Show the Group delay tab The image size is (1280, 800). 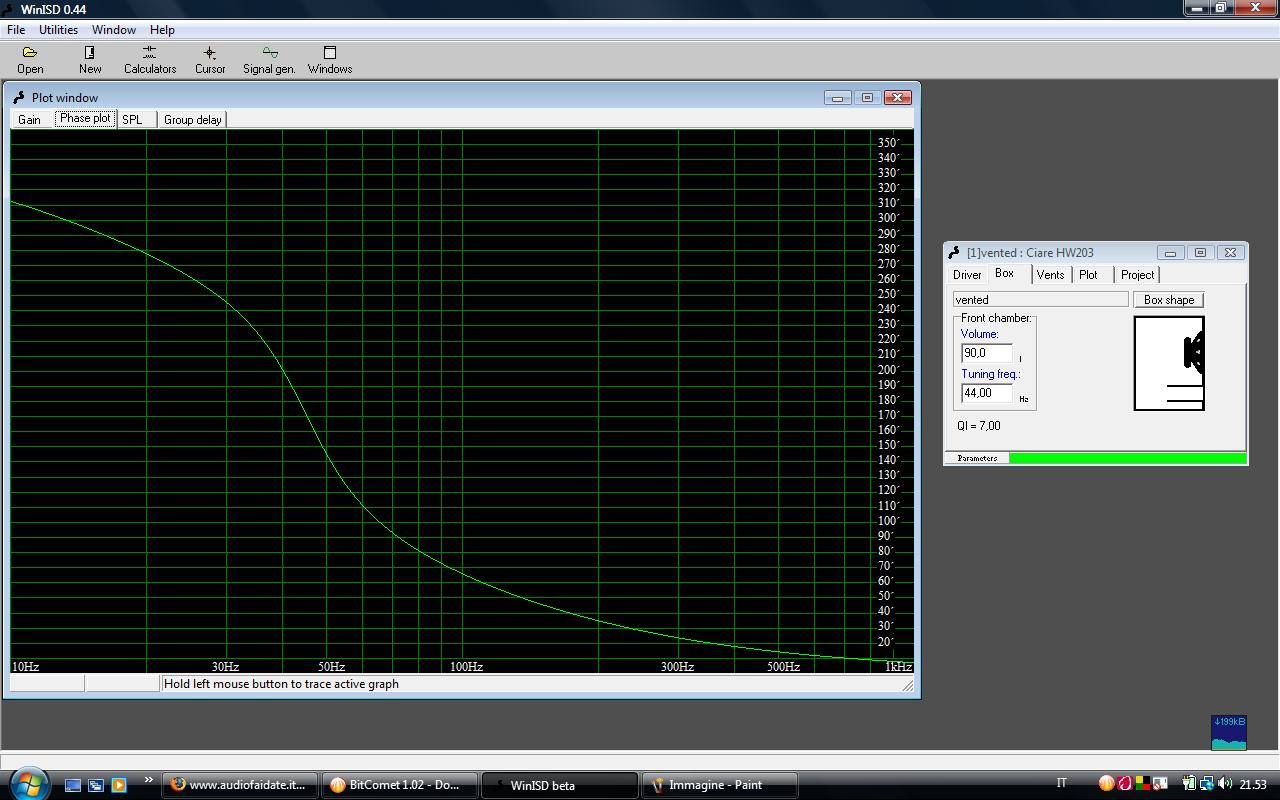pyautogui.click(x=192, y=120)
